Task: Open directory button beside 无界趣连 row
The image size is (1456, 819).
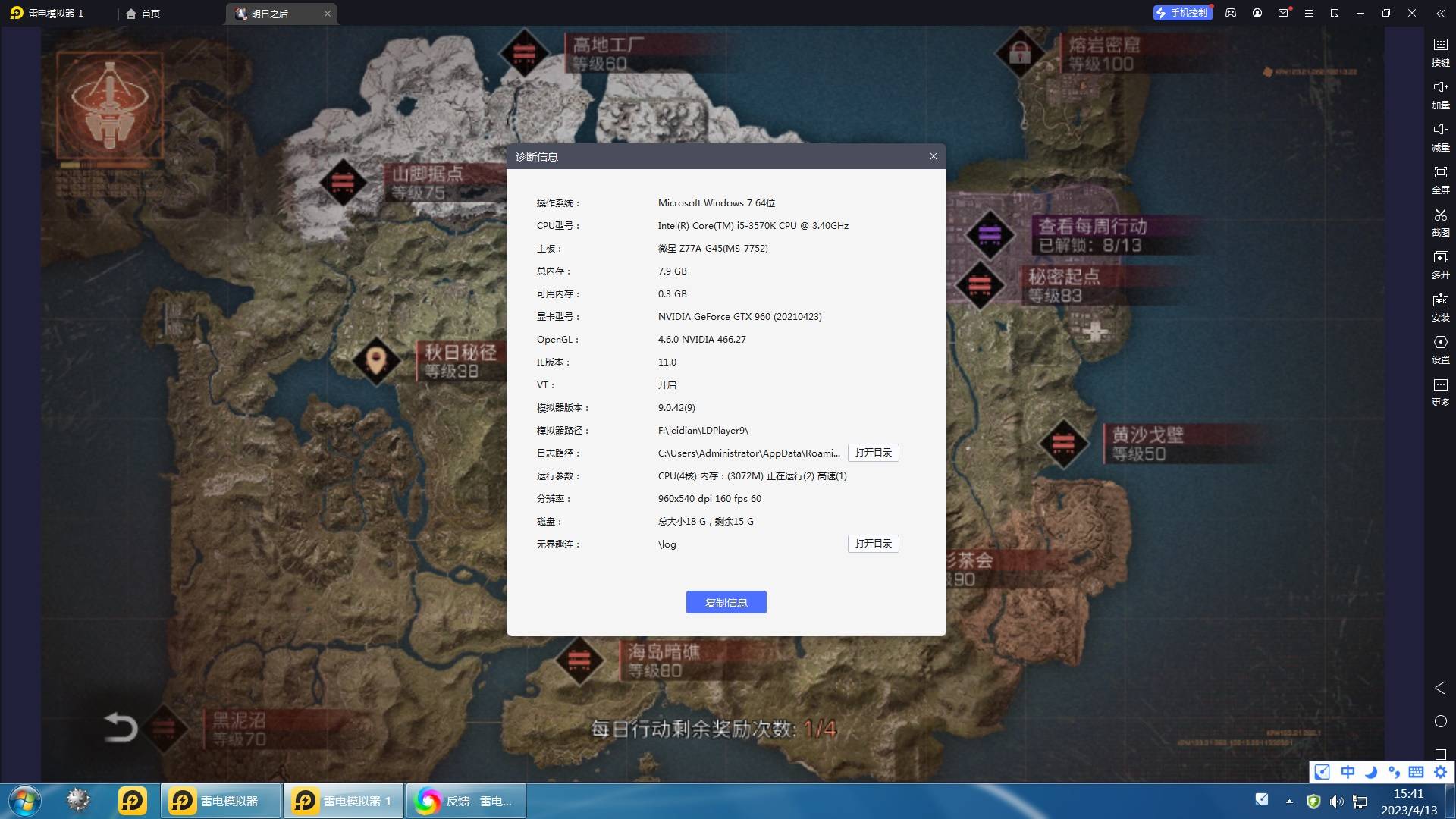Action: [873, 544]
